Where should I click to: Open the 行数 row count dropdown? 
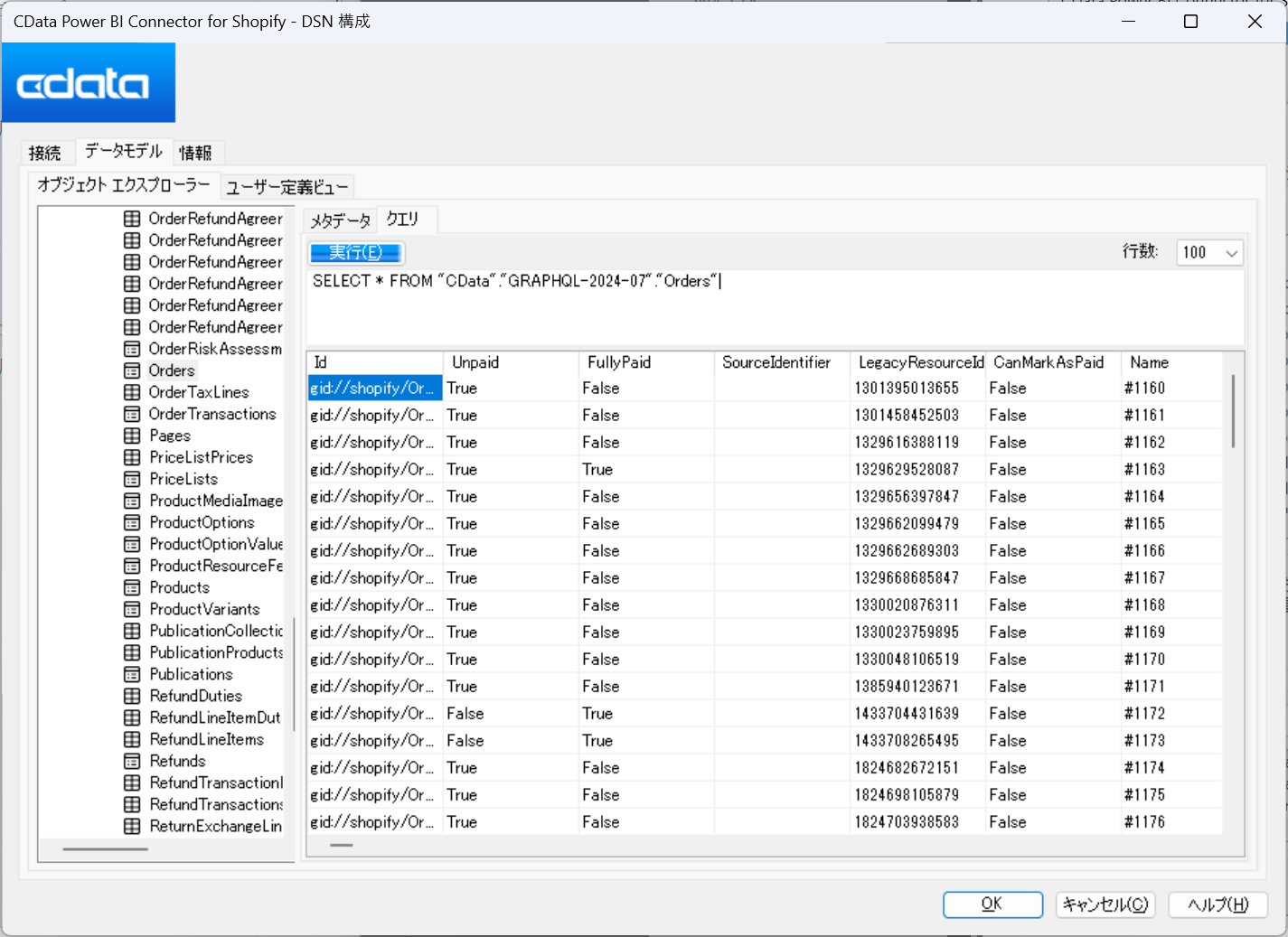point(1209,253)
